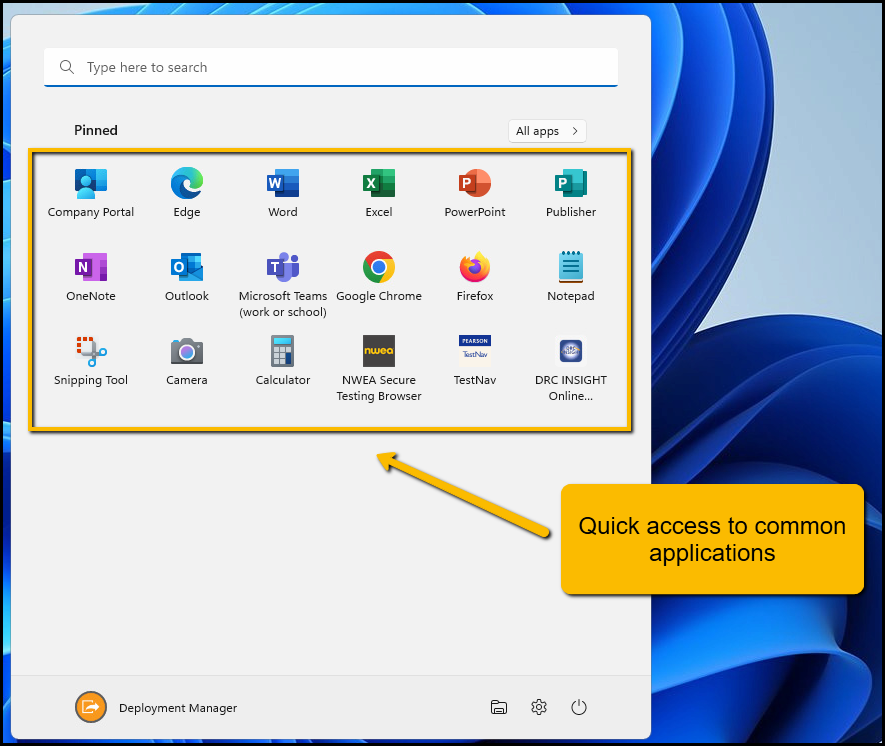Launch Excel from pinned apps

click(379, 192)
